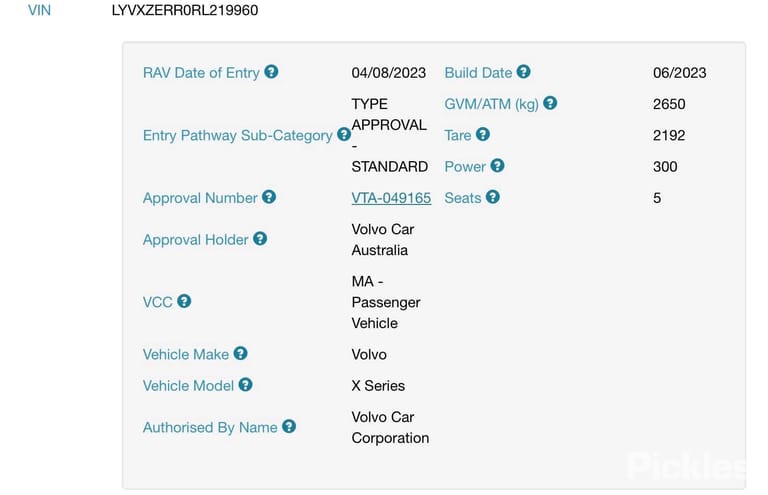Click the RAV Date of Entry label

(x=201, y=73)
